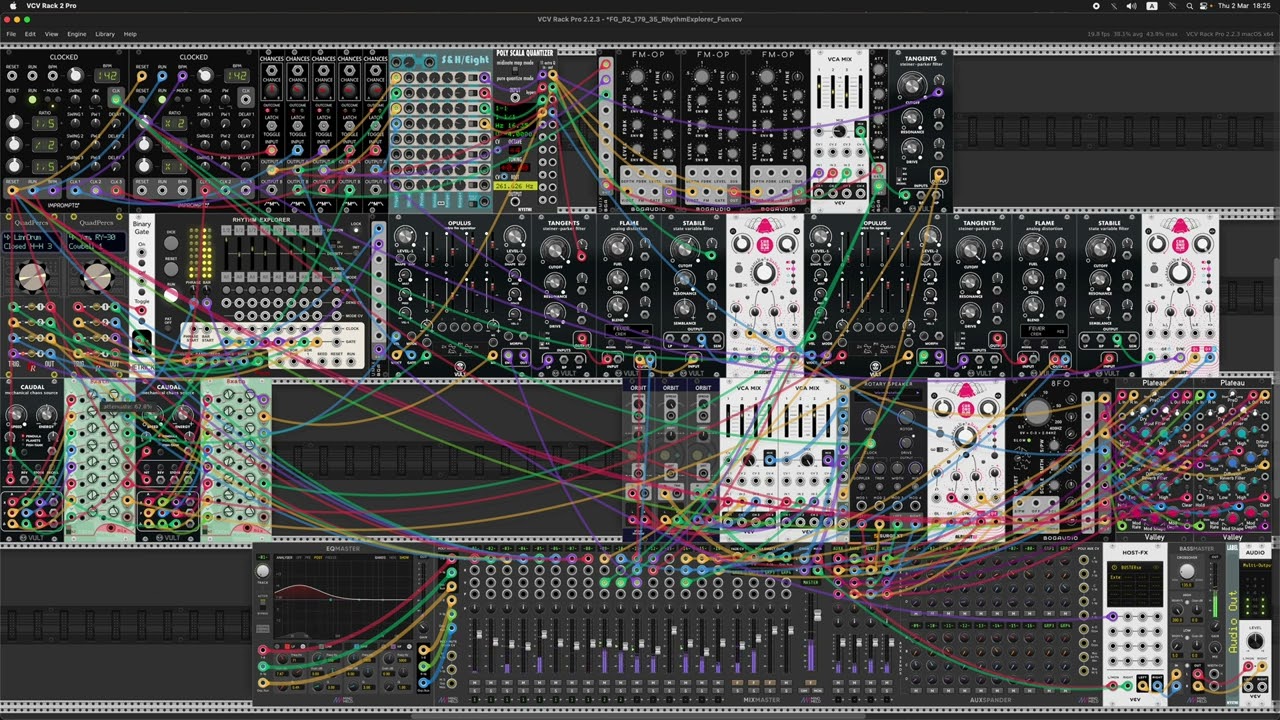
Task: Open Multi-Output device selector on Audio module
Action: [x=1256, y=565]
